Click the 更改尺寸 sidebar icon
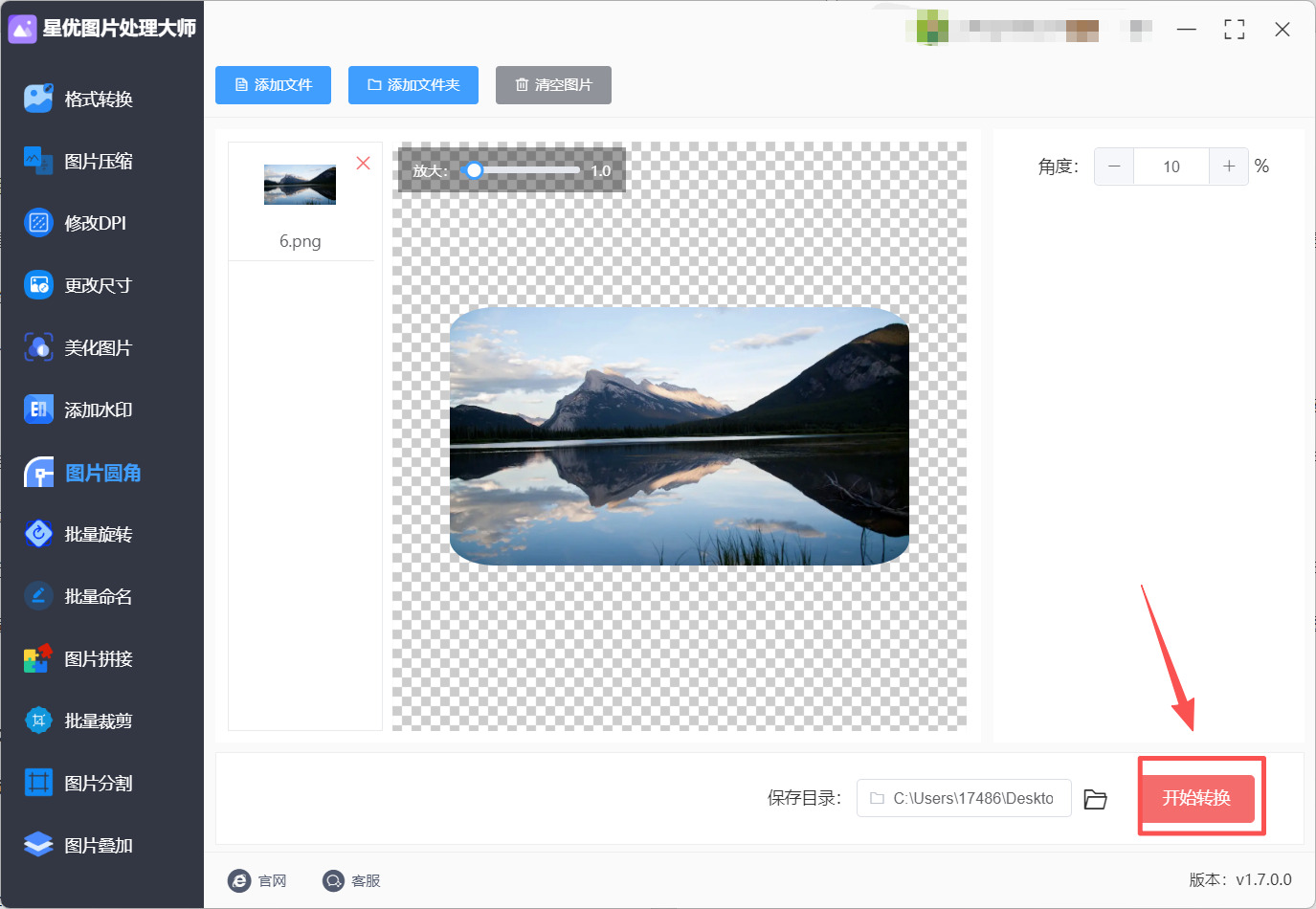The height and width of the screenshot is (909, 1316). [38, 285]
